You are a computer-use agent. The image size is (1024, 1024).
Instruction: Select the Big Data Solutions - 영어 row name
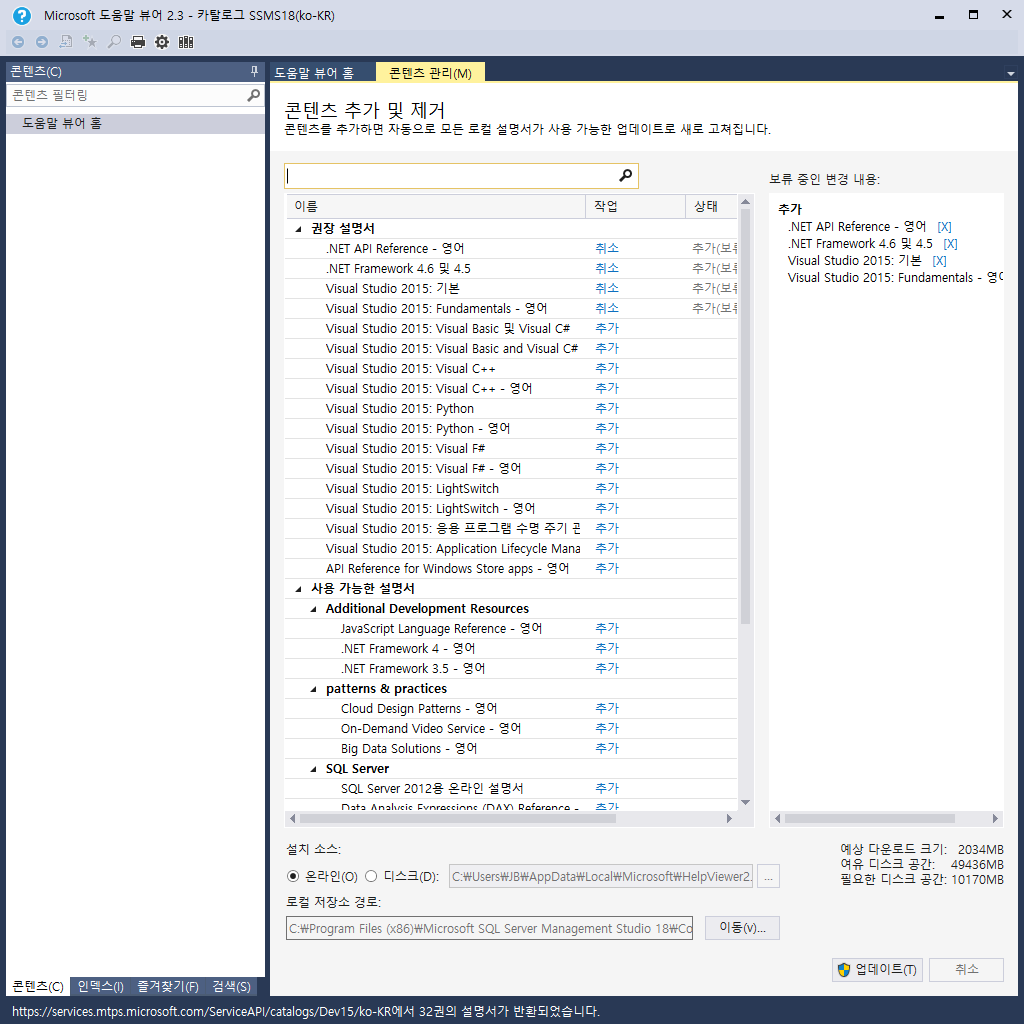(x=409, y=748)
